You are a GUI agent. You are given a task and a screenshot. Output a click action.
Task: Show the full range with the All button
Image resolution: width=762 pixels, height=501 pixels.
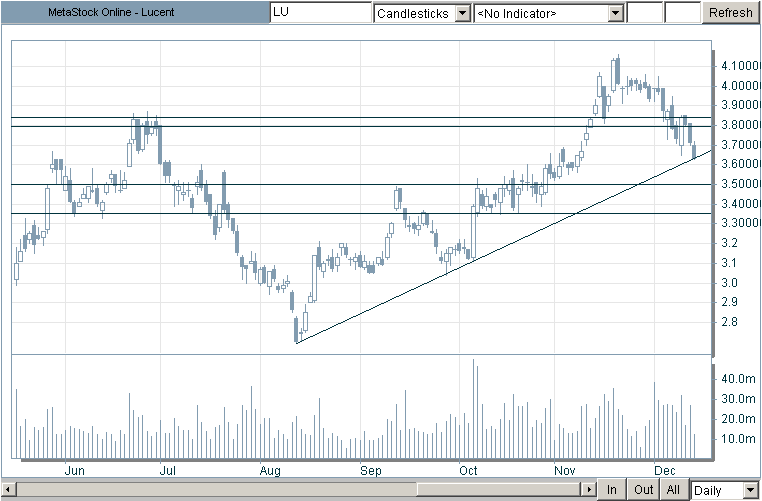[673, 489]
